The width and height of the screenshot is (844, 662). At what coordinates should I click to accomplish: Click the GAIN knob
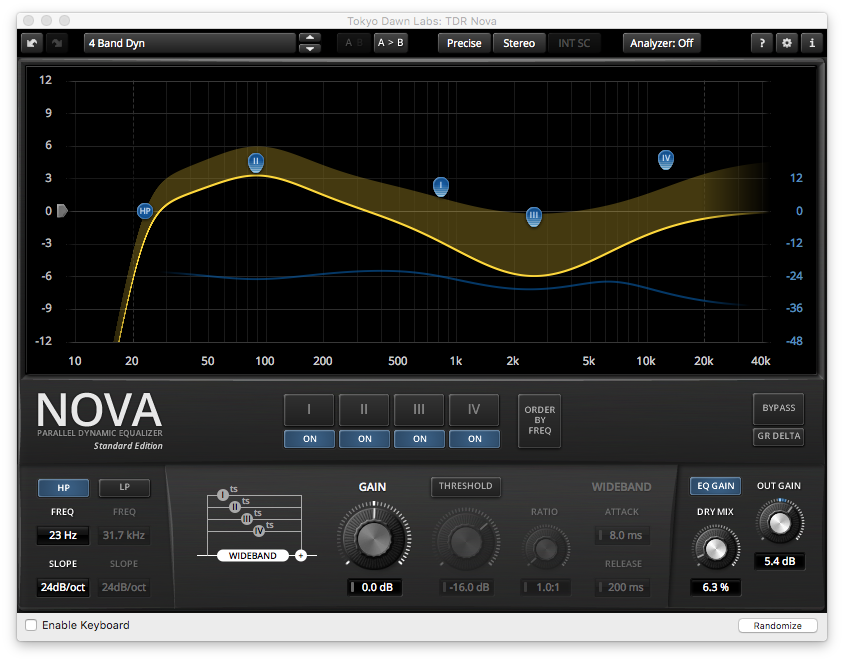[374, 536]
